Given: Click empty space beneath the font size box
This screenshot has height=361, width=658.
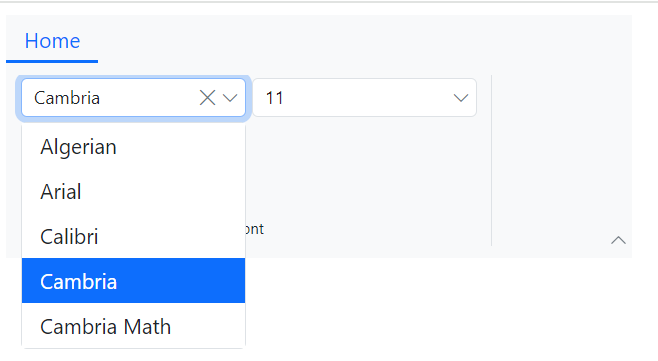Looking at the screenshot, I should [x=365, y=168].
